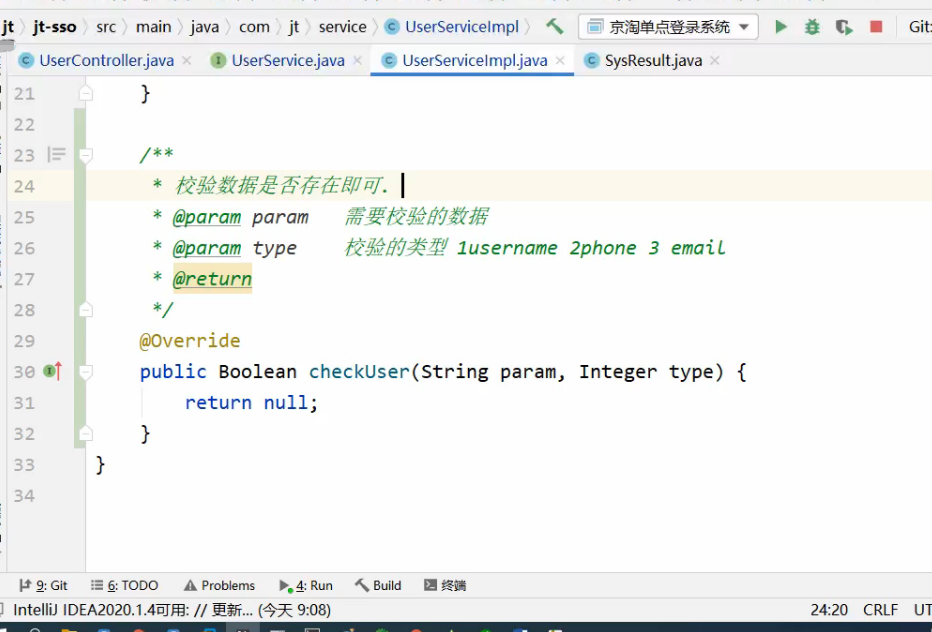
Task: Click the @return tag on line 27
Action: coord(212,279)
